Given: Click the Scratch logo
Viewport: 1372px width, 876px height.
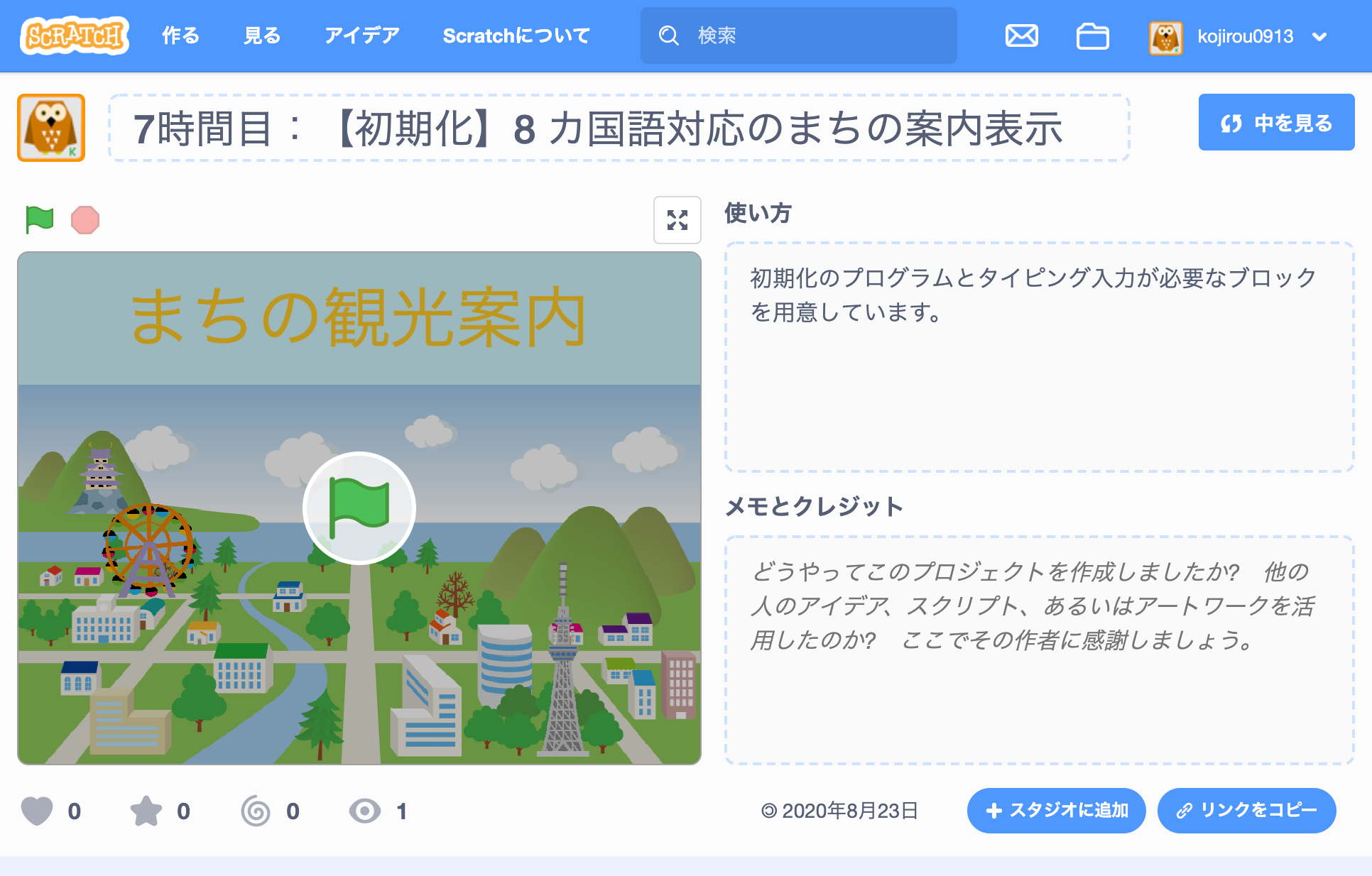Looking at the screenshot, I should [75, 35].
